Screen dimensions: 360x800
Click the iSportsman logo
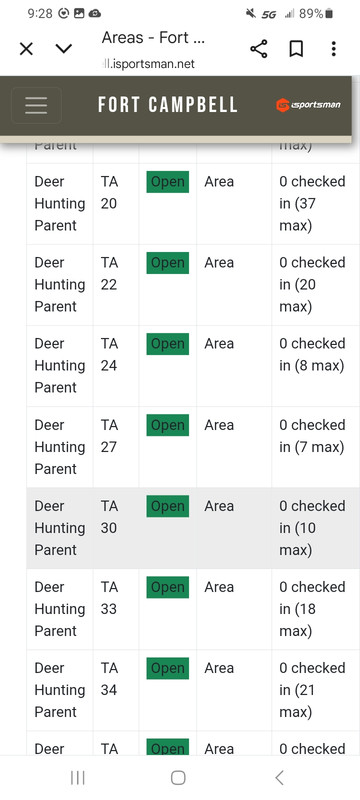click(x=308, y=105)
